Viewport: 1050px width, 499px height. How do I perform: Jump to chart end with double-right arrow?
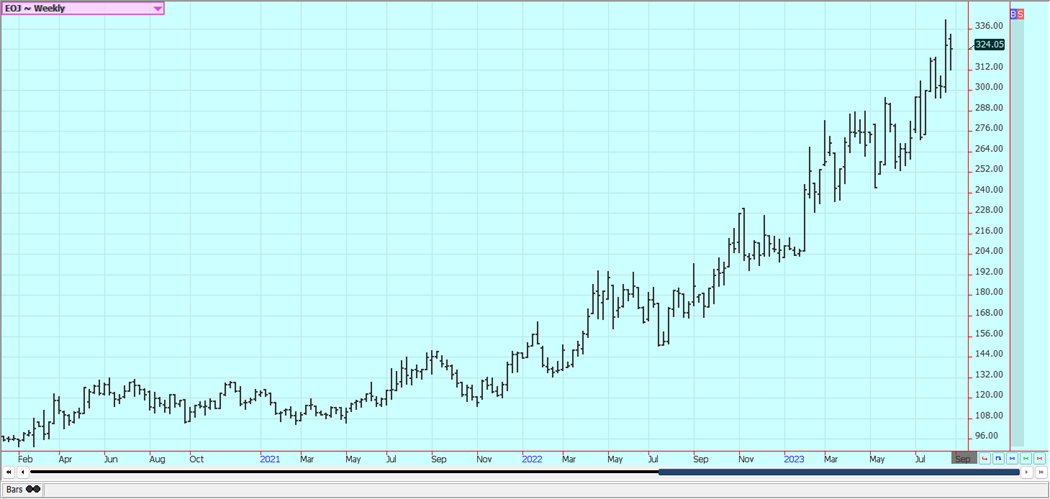pos(1041,472)
